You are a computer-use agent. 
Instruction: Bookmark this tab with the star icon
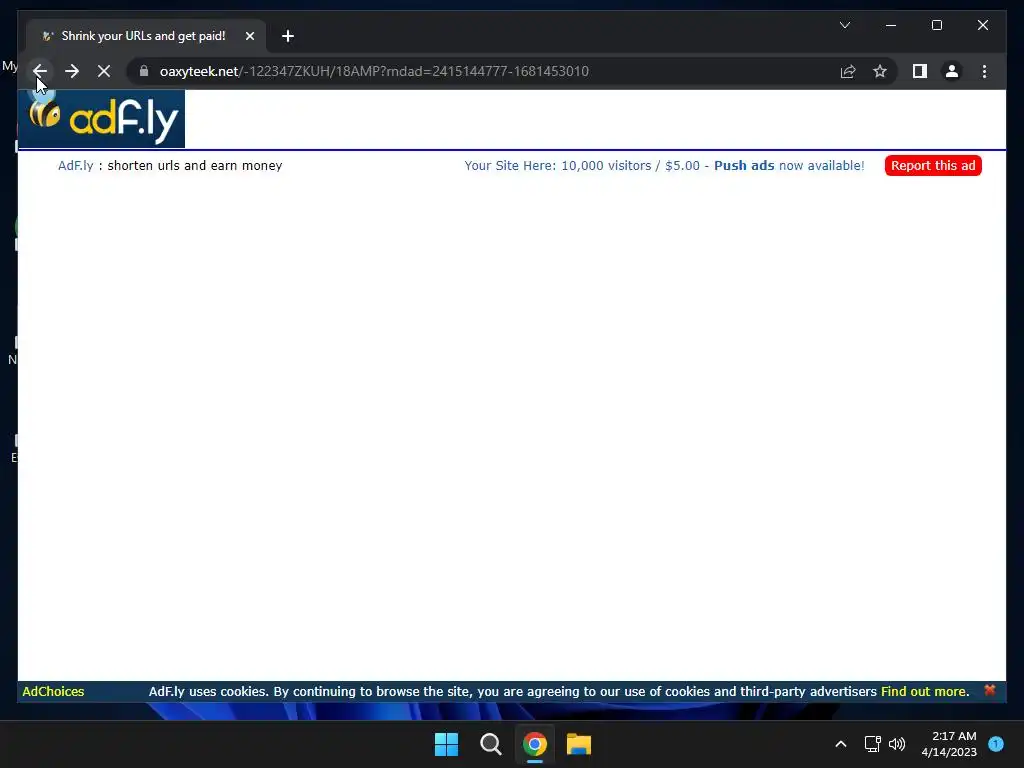pyautogui.click(x=880, y=71)
